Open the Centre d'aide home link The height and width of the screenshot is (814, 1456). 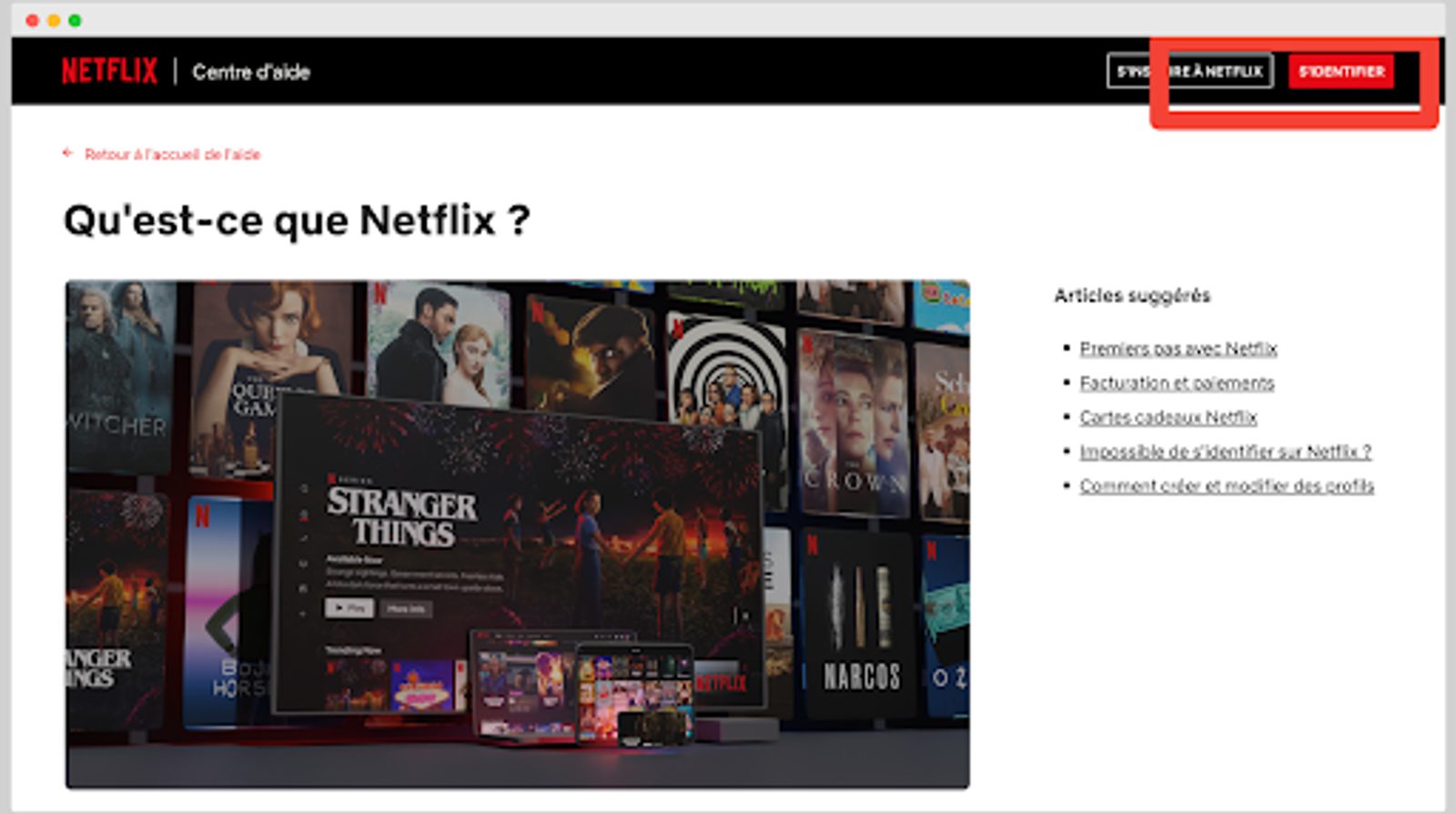[251, 72]
